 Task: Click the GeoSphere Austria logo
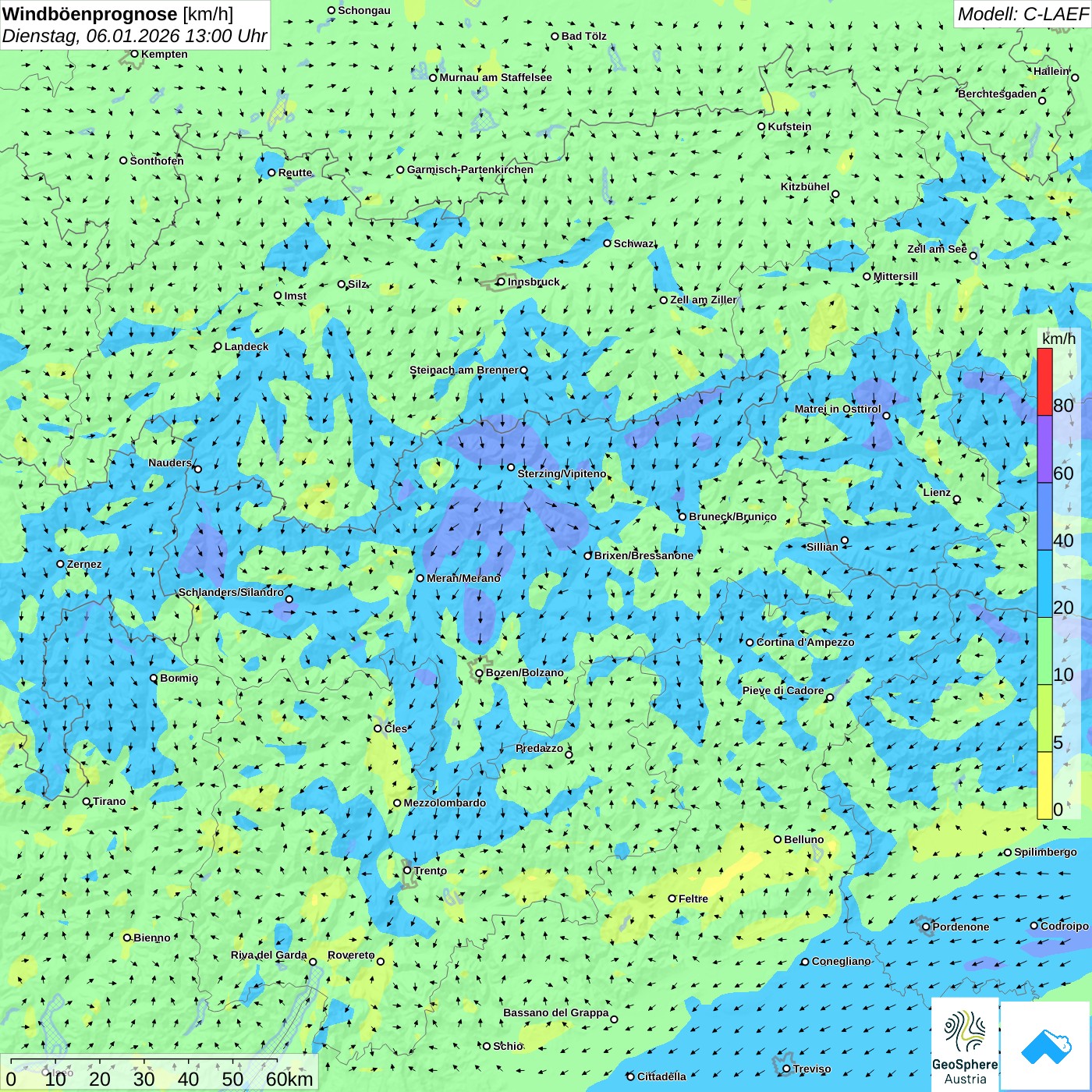pos(965,1044)
